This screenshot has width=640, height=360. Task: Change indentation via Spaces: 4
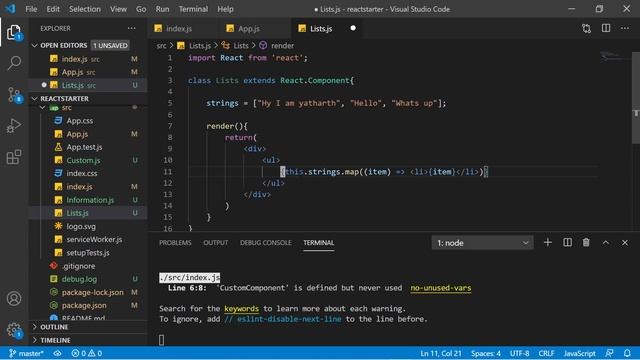pos(486,353)
